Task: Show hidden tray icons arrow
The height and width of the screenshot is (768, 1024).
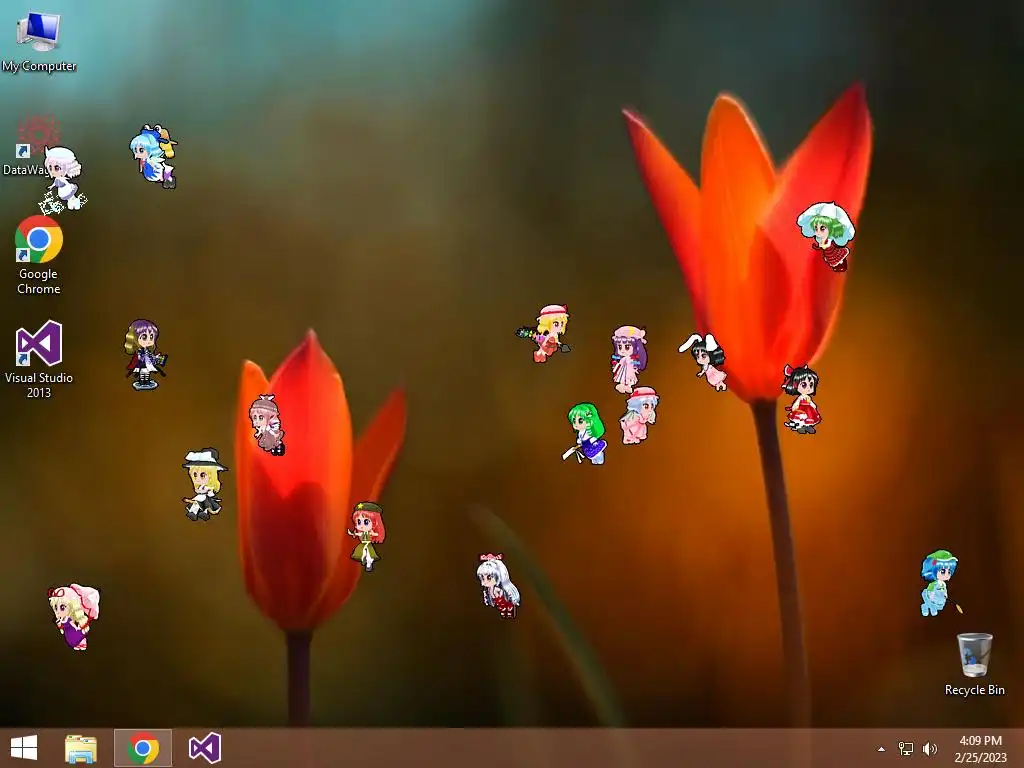Action: coord(882,749)
